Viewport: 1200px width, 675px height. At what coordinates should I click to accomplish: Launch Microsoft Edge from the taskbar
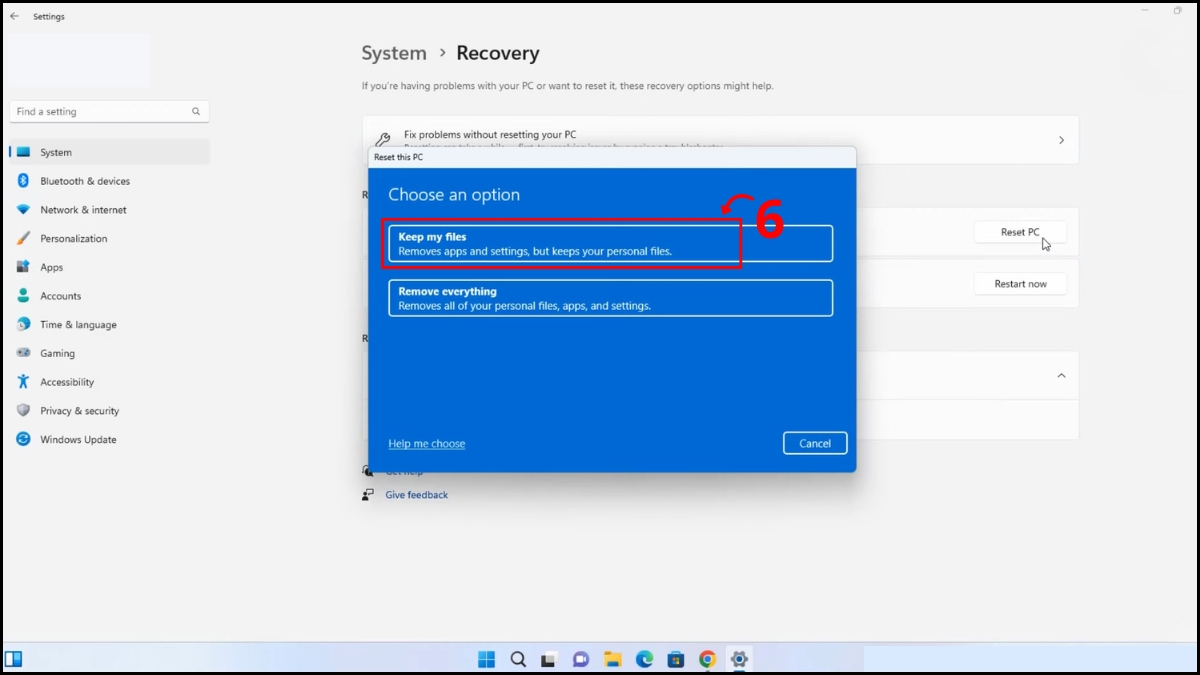pyautogui.click(x=643, y=659)
